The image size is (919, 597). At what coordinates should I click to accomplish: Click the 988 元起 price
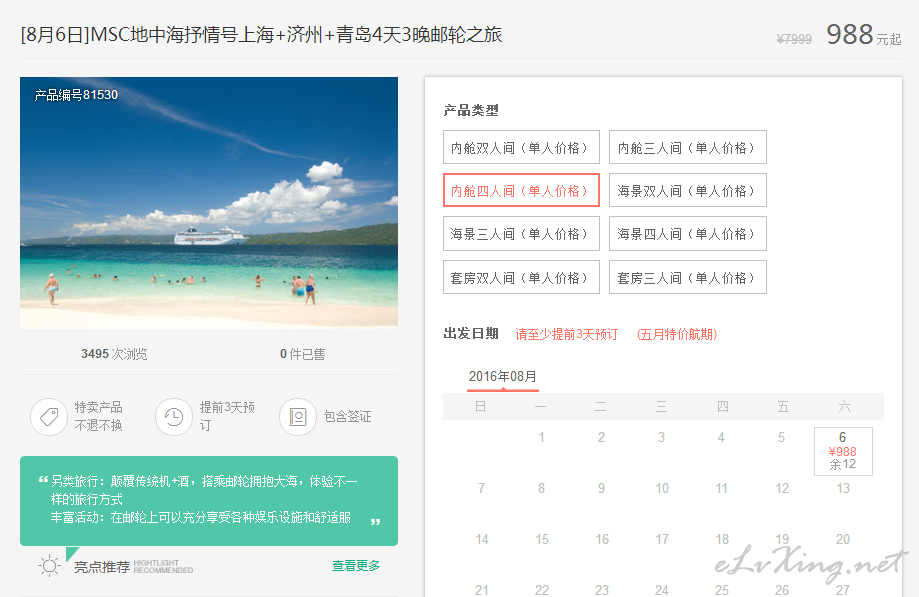(863, 35)
